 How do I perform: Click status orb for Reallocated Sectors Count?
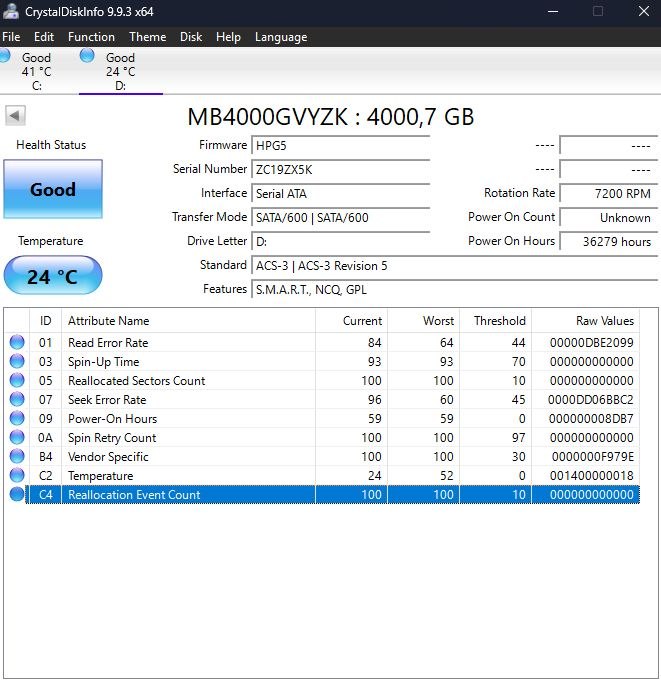[x=17, y=380]
